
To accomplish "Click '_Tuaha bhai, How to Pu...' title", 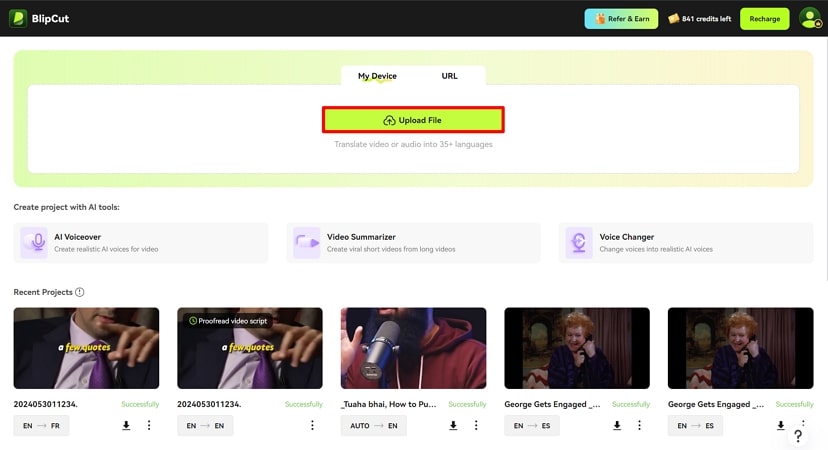I will [389, 404].
